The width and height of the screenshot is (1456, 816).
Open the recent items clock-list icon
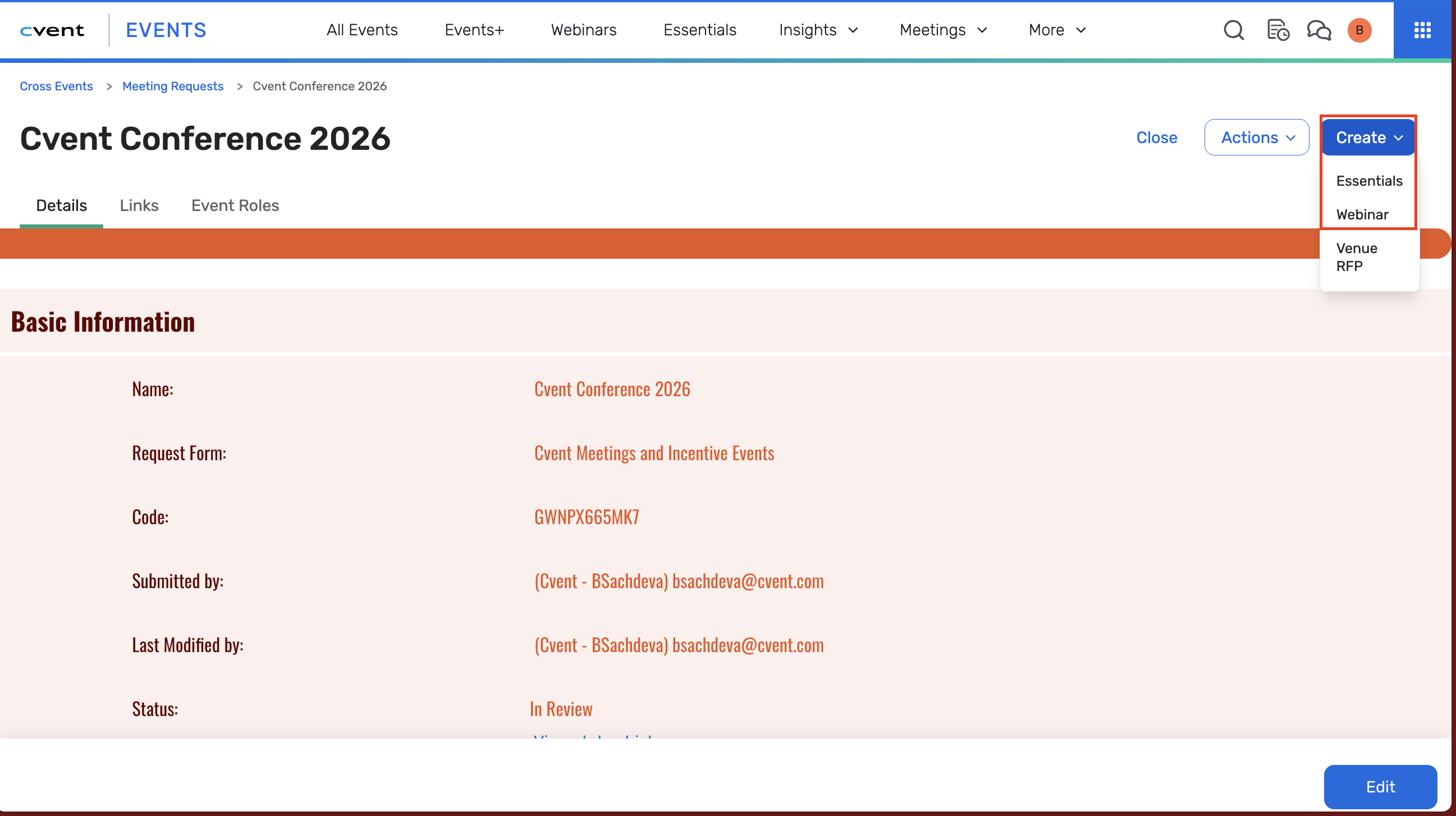tap(1278, 30)
